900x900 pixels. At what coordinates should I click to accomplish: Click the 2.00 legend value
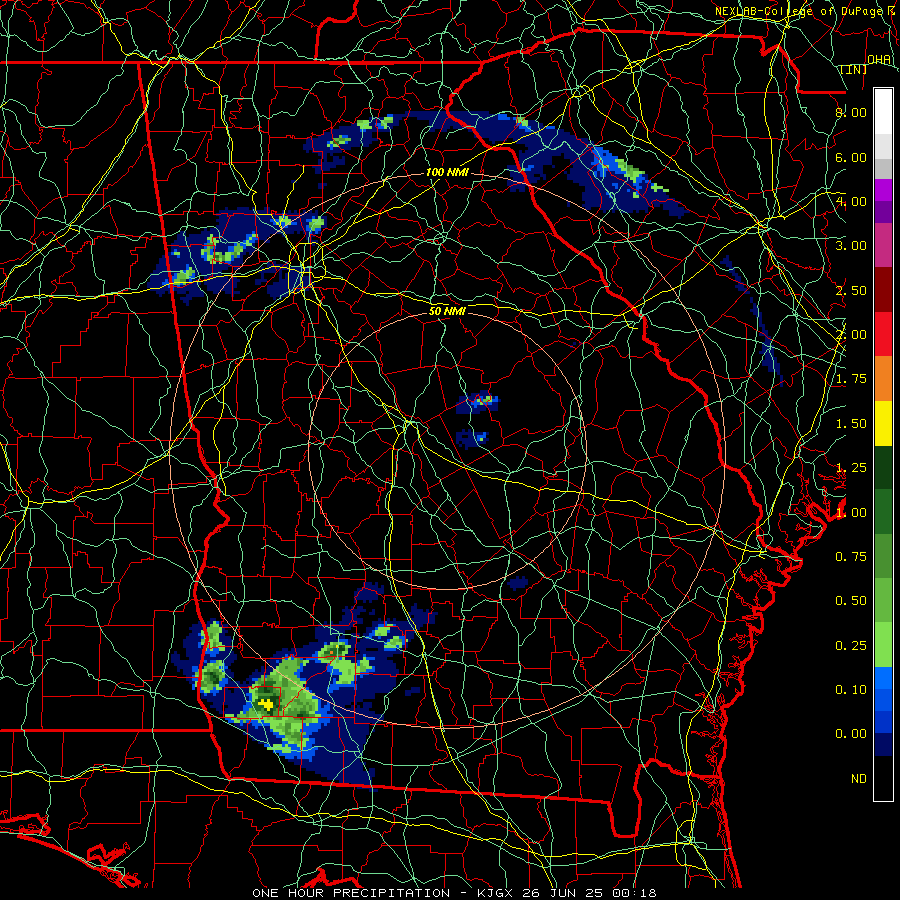851,335
